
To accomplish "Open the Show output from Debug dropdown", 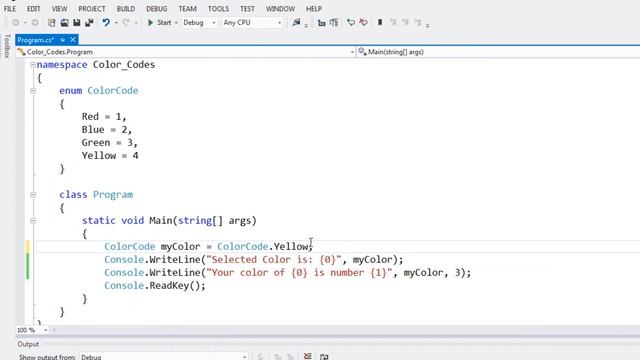I will [164, 357].
